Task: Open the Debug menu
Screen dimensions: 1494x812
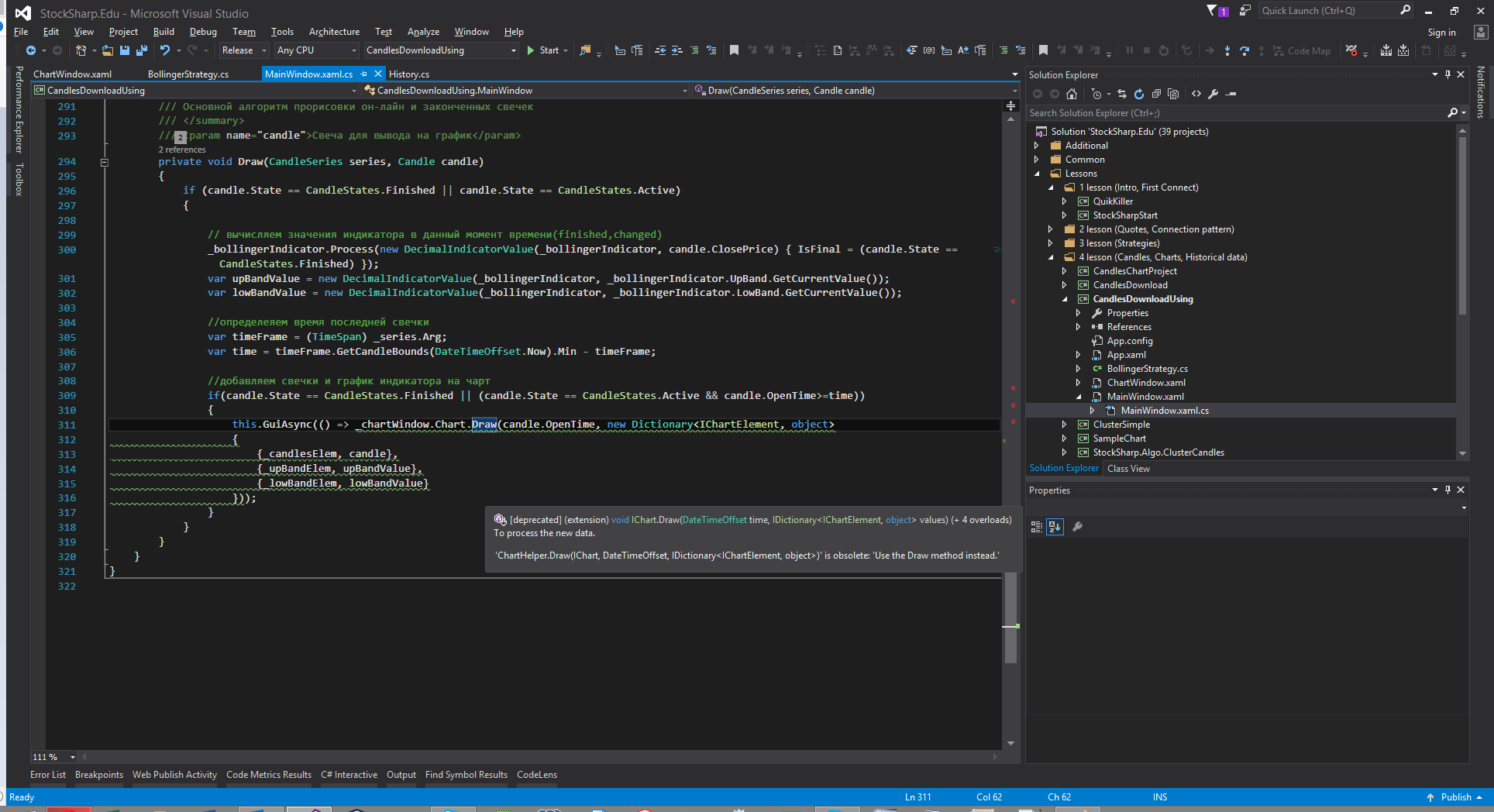Action: pyautogui.click(x=203, y=32)
